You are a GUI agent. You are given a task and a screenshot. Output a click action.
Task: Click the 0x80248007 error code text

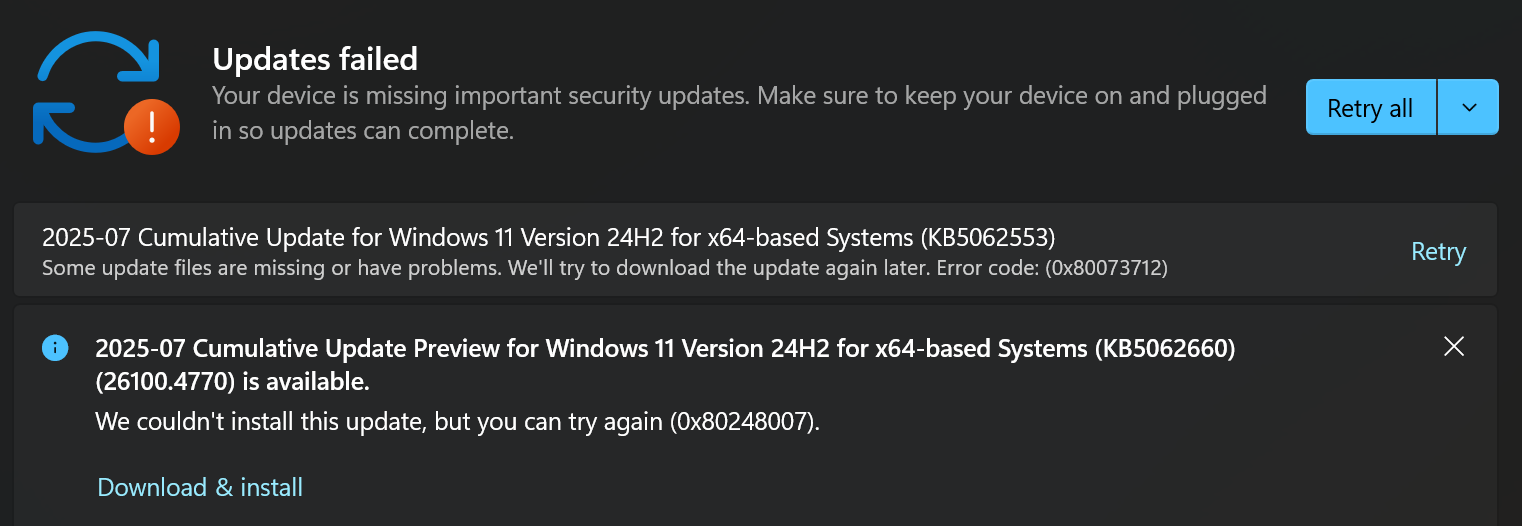coord(741,422)
